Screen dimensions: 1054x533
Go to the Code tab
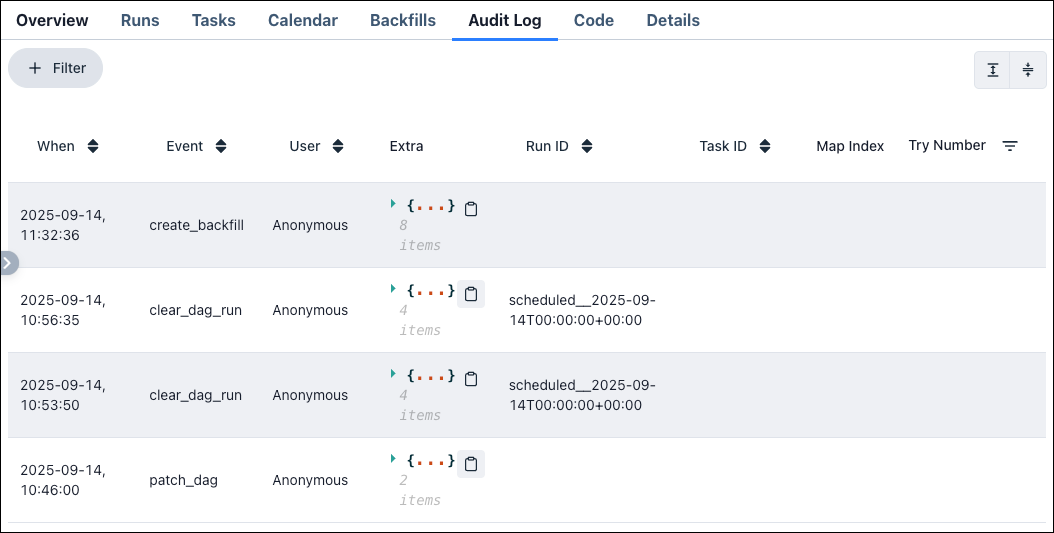pos(593,20)
